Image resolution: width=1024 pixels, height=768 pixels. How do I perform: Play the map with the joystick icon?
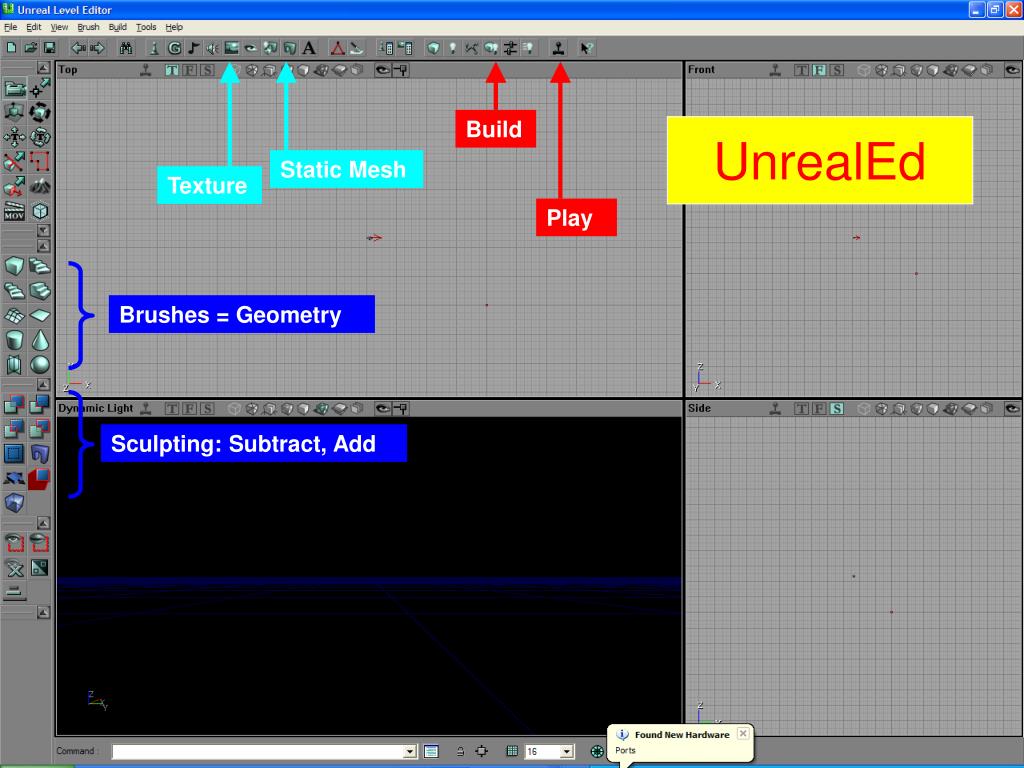[558, 48]
